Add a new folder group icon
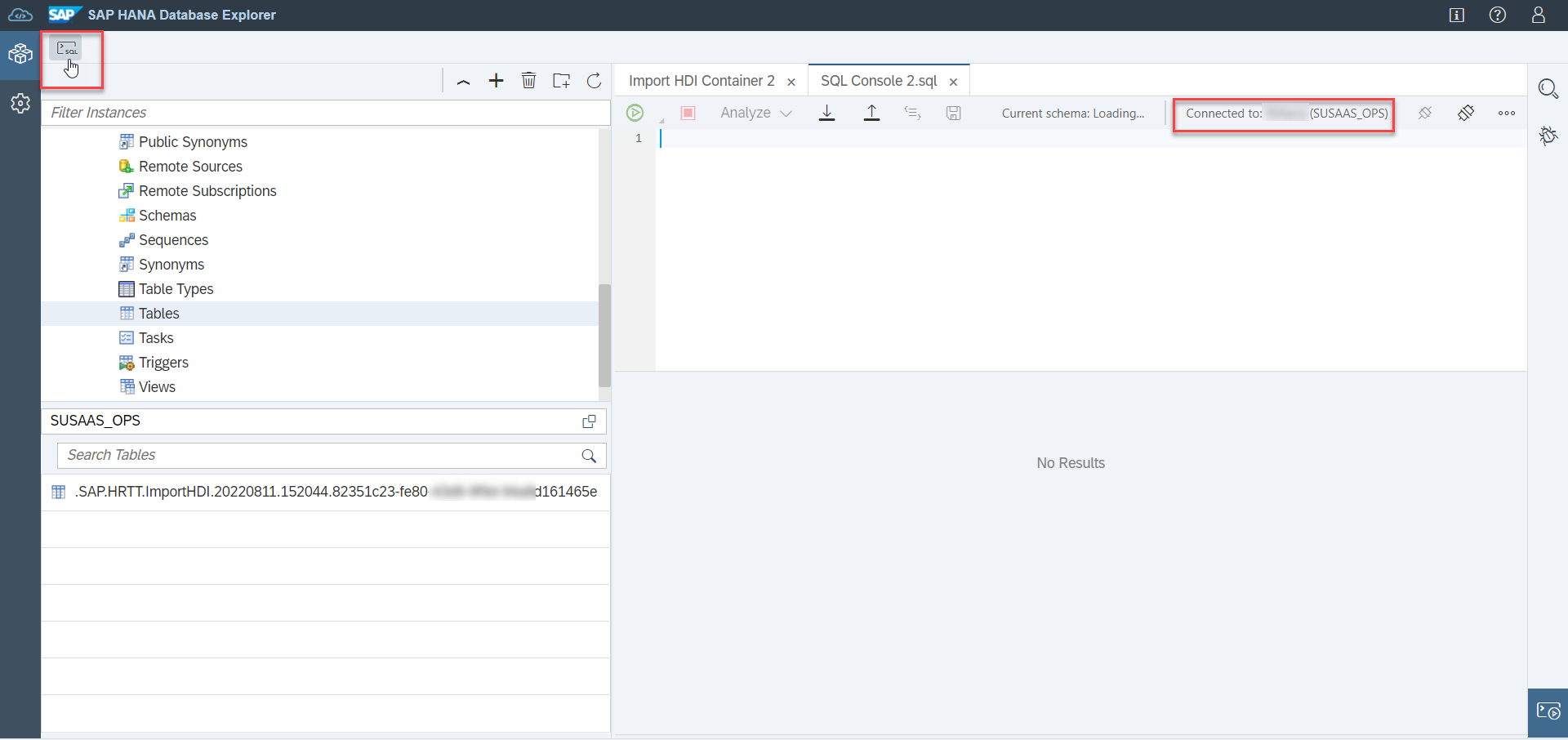1568x740 pixels. pos(561,80)
